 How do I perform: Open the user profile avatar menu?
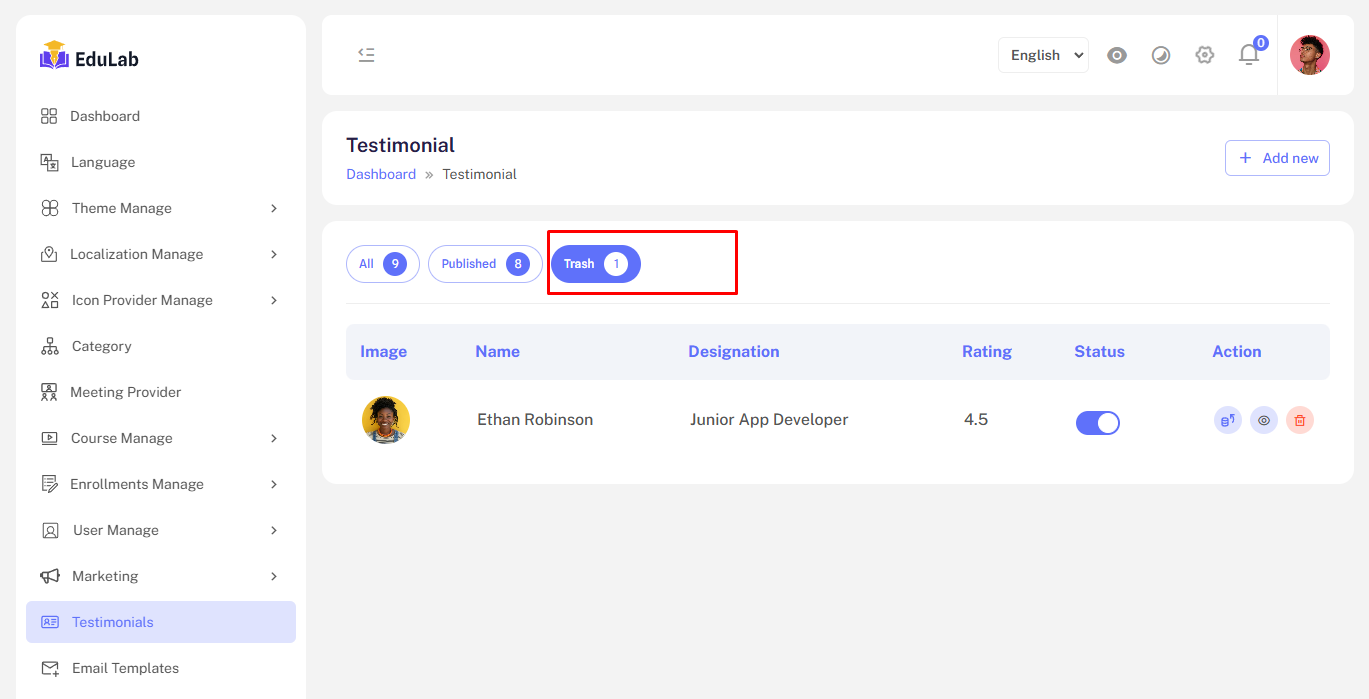[1309, 55]
